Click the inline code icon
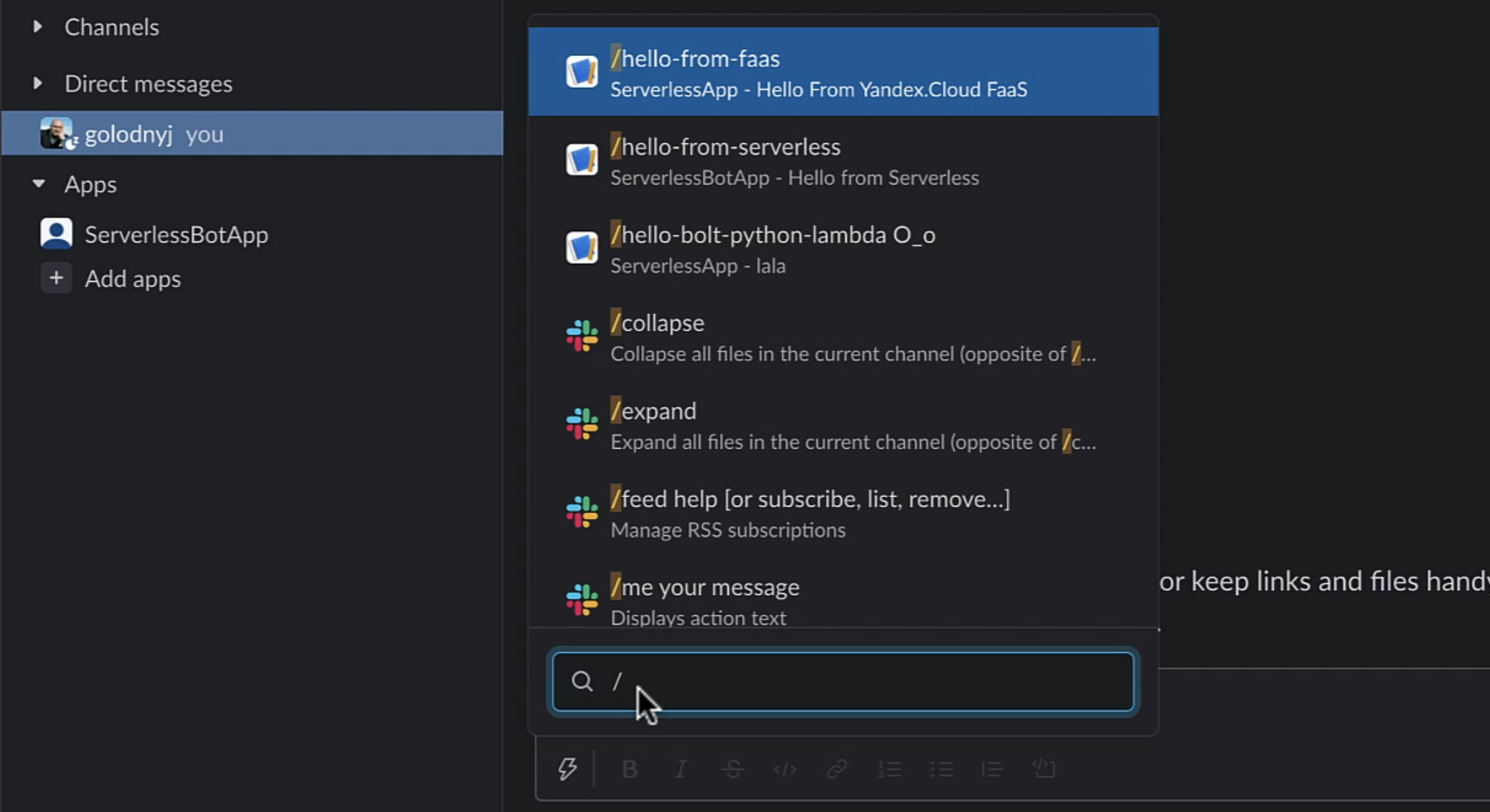 point(784,770)
